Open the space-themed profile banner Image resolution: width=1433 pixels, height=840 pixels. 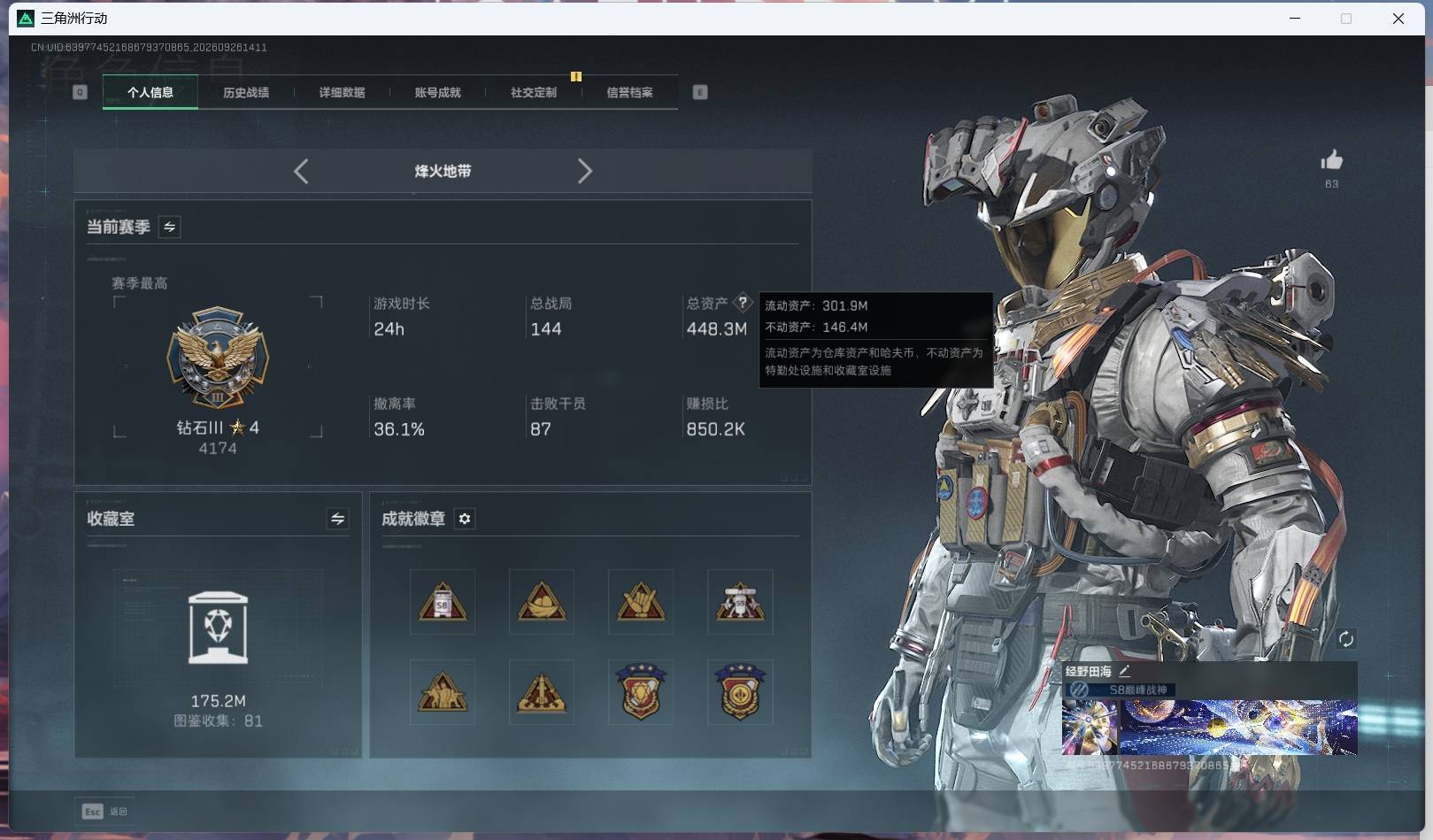click(x=1238, y=728)
